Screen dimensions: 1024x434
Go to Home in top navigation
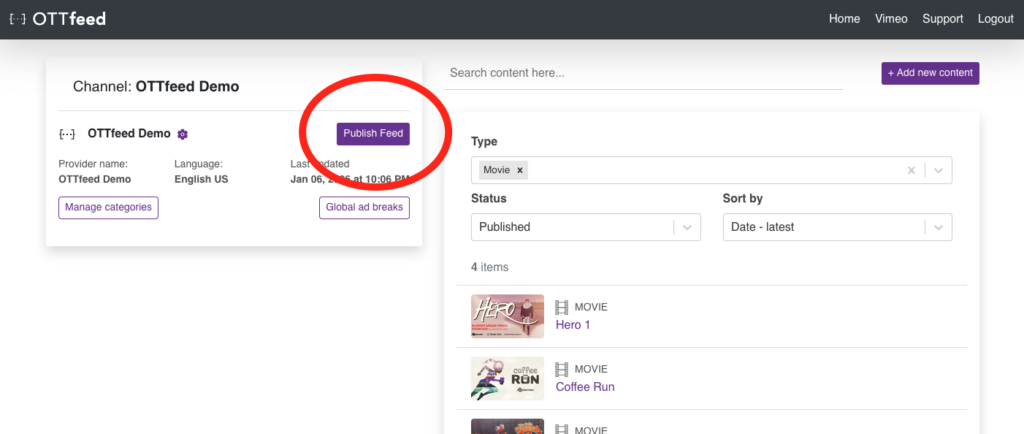click(x=844, y=19)
